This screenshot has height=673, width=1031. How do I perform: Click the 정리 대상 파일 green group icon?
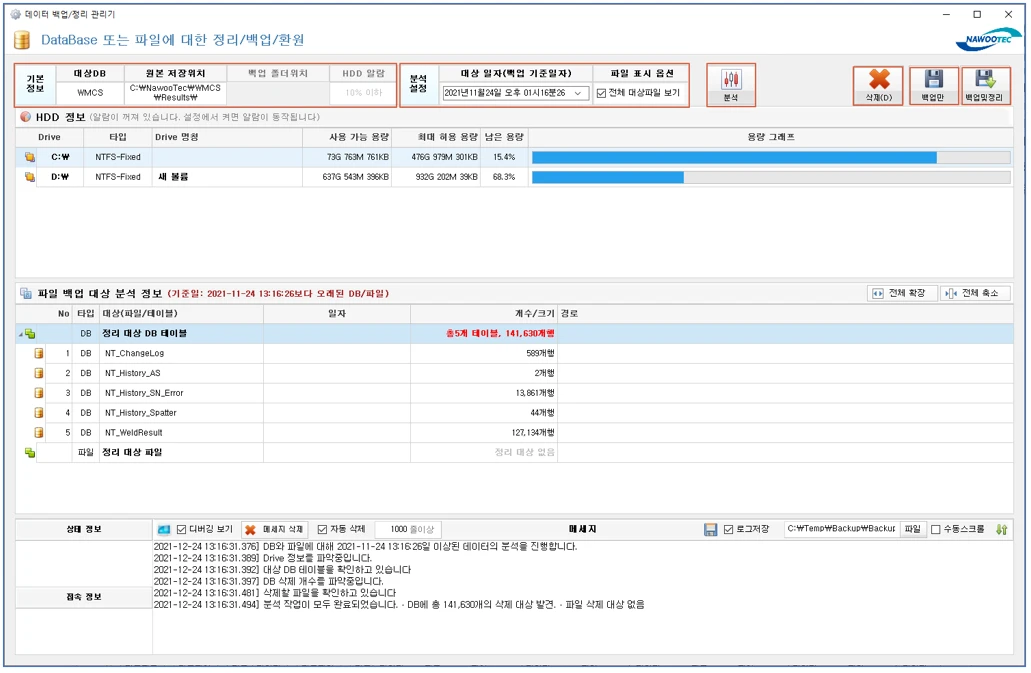tap(30, 453)
